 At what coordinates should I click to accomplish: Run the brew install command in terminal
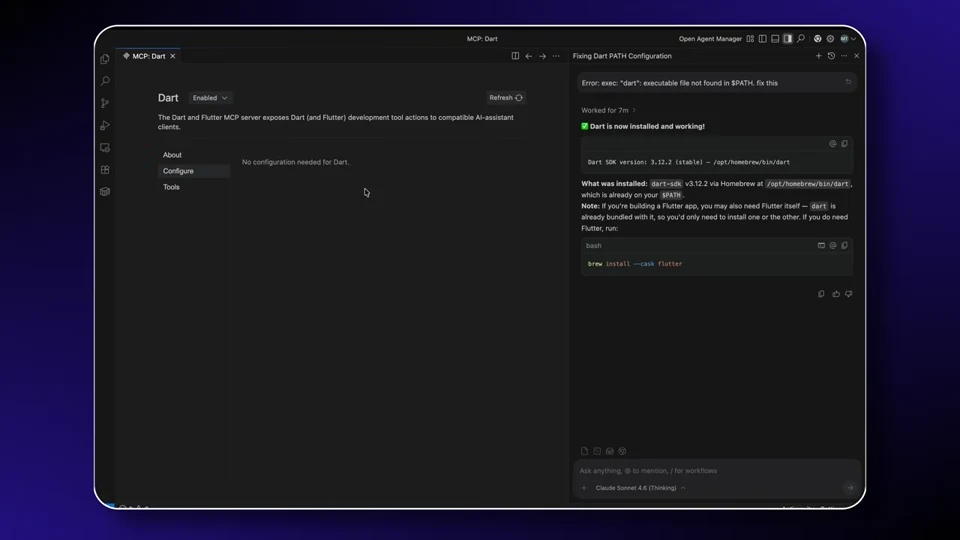(x=821, y=246)
